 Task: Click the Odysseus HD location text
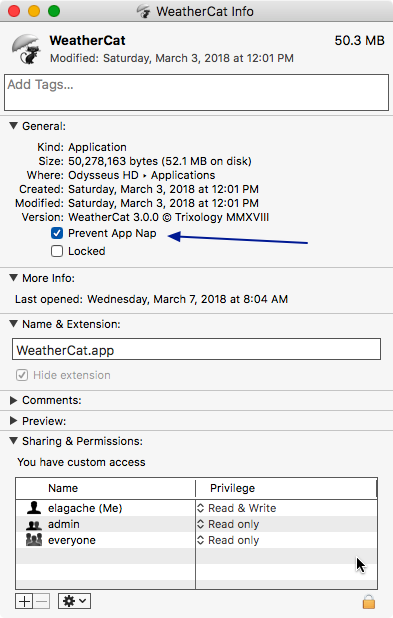click(103, 175)
